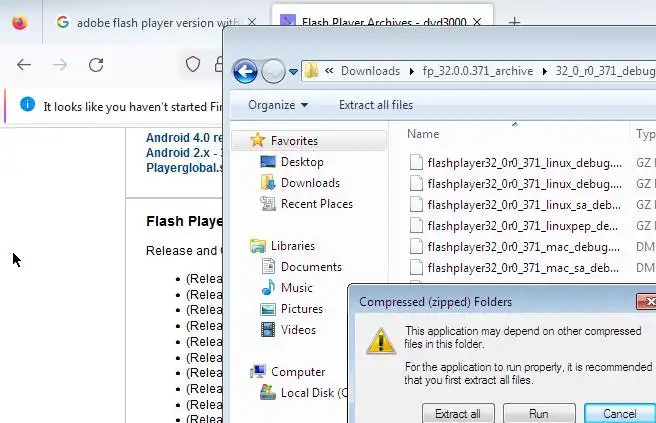Open the Playerglobal link
Image resolution: width=656 pixels, height=423 pixels.
click(x=184, y=168)
